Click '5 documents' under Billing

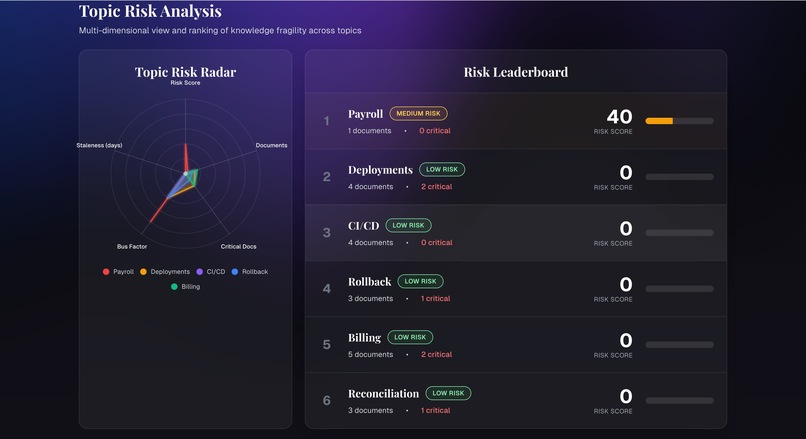tap(371, 355)
